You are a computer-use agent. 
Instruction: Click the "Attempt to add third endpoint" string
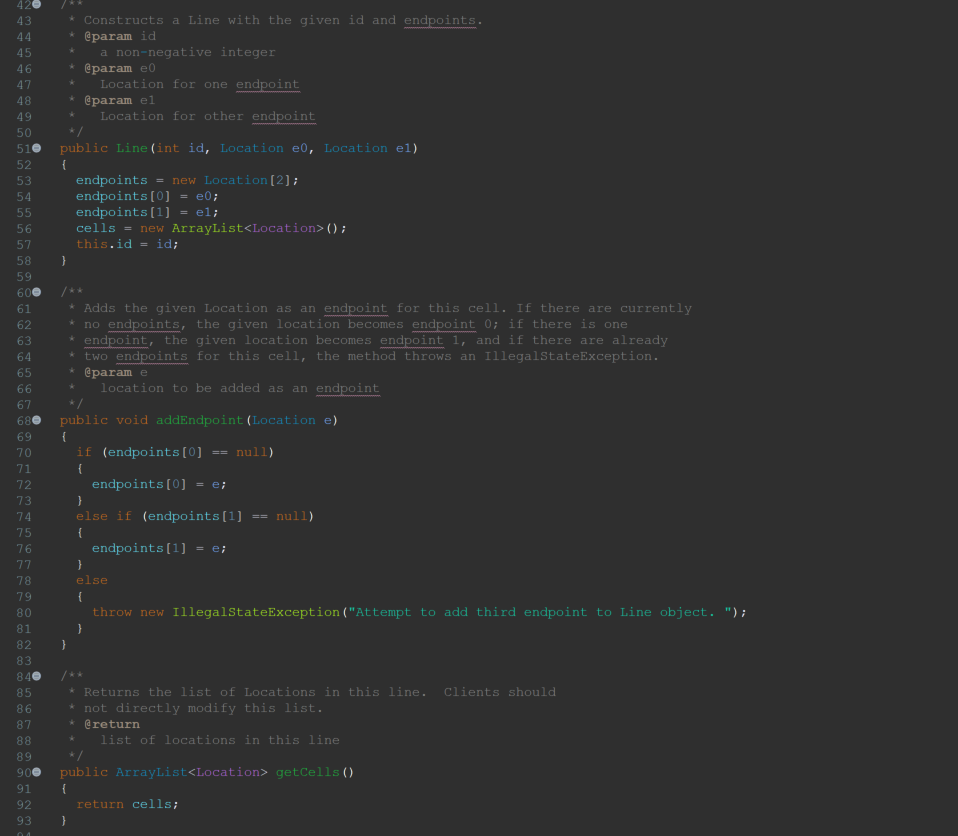(x=540, y=612)
